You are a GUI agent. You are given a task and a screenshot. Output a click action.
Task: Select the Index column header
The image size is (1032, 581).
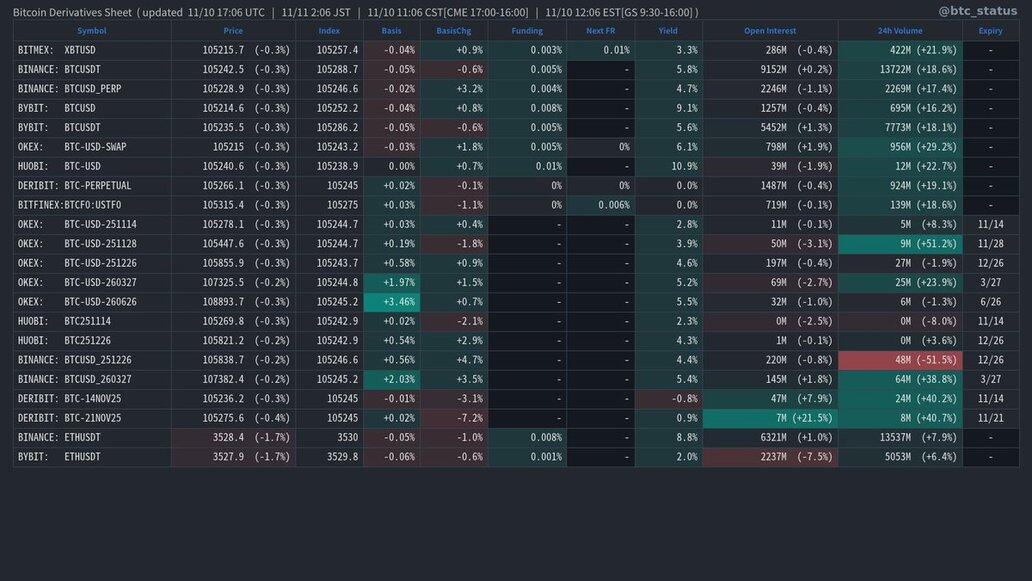[x=329, y=31]
